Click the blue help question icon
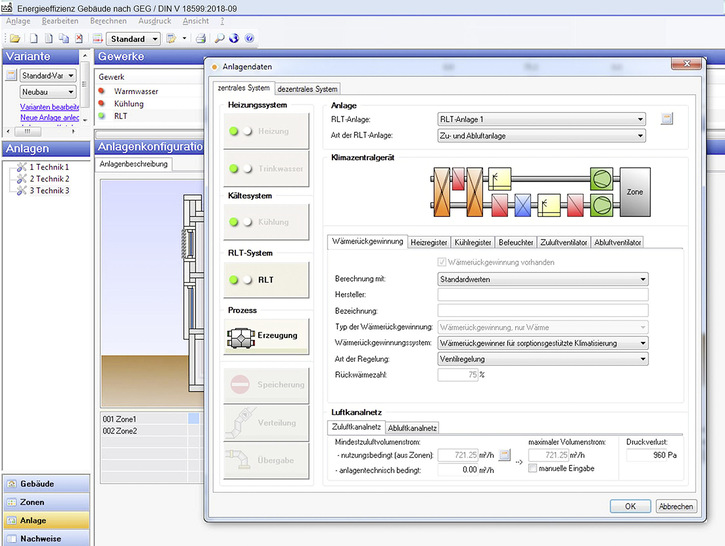725x546 pixels. pos(249,39)
